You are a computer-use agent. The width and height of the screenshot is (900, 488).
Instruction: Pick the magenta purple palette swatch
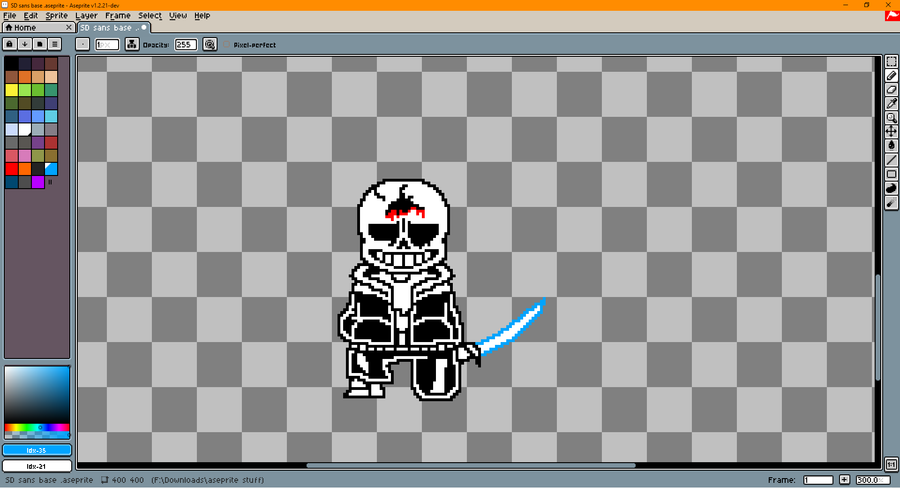point(38,182)
